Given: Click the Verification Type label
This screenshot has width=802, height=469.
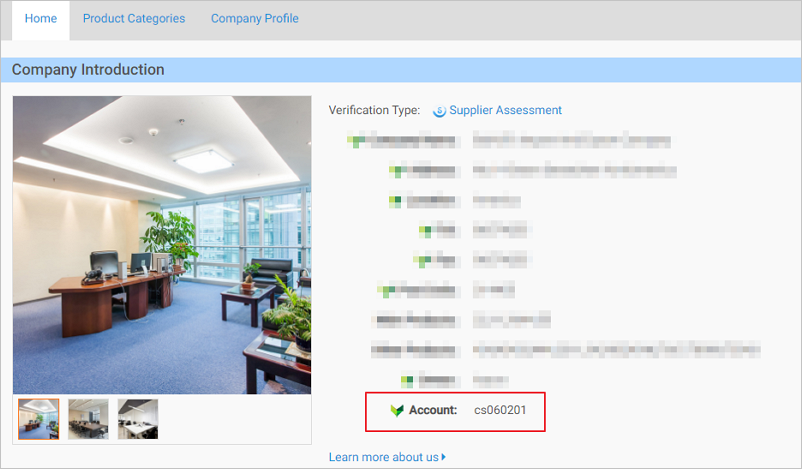Looking at the screenshot, I should click(374, 110).
